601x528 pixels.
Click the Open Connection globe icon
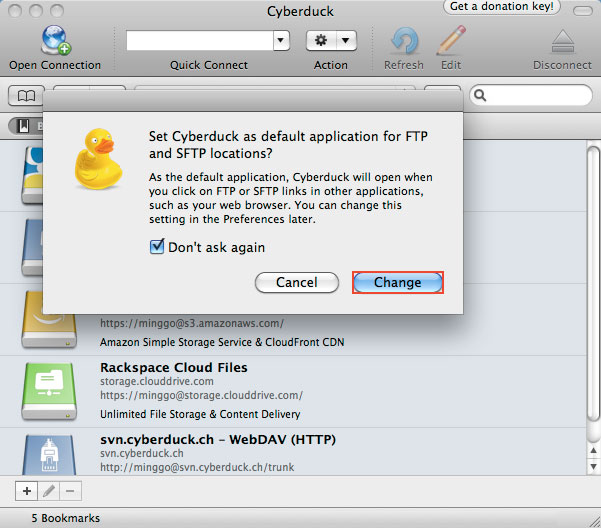(56, 40)
